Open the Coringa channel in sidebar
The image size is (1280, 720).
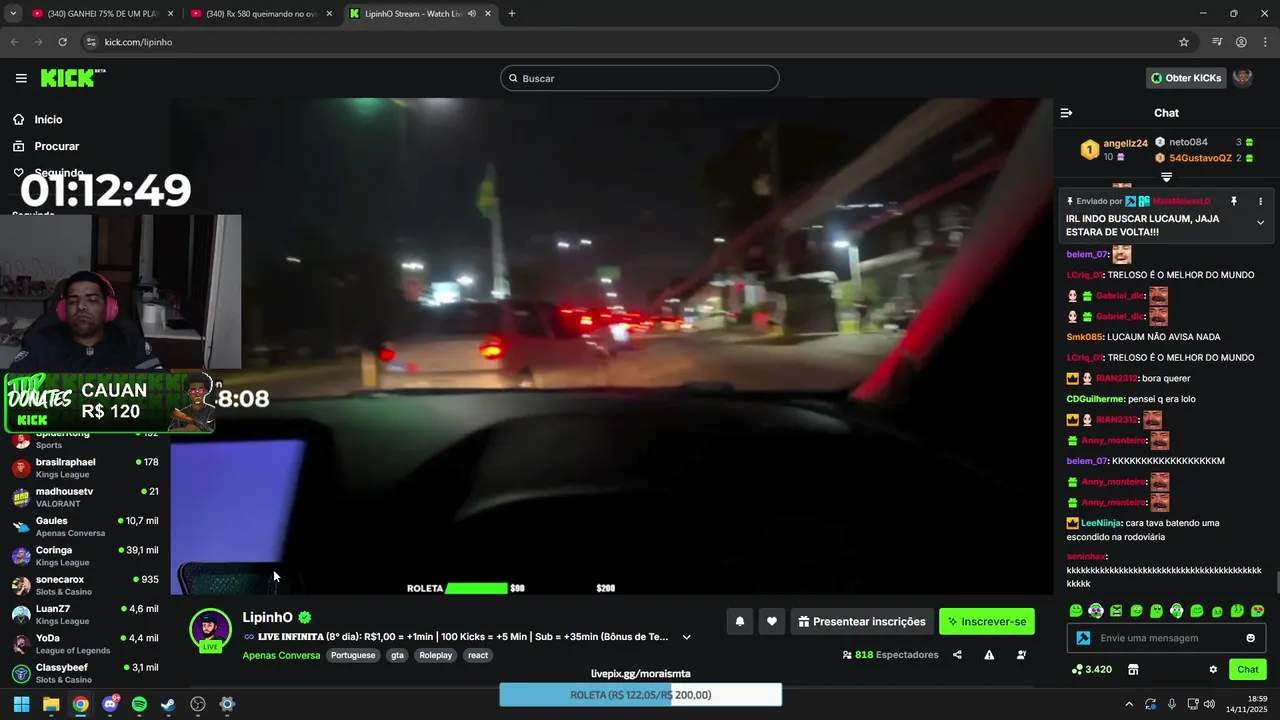[x=85, y=556]
